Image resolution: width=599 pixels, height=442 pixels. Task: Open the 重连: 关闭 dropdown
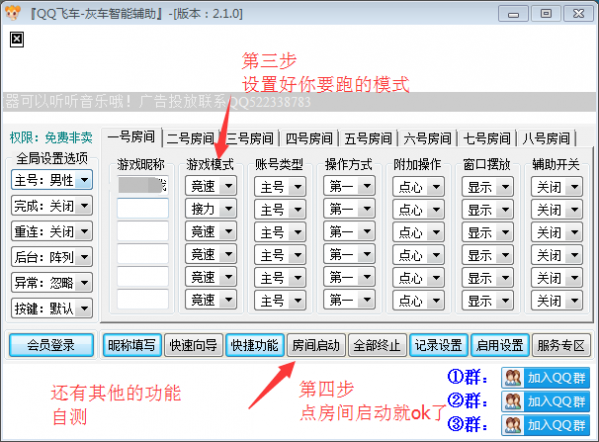[x=52, y=231]
